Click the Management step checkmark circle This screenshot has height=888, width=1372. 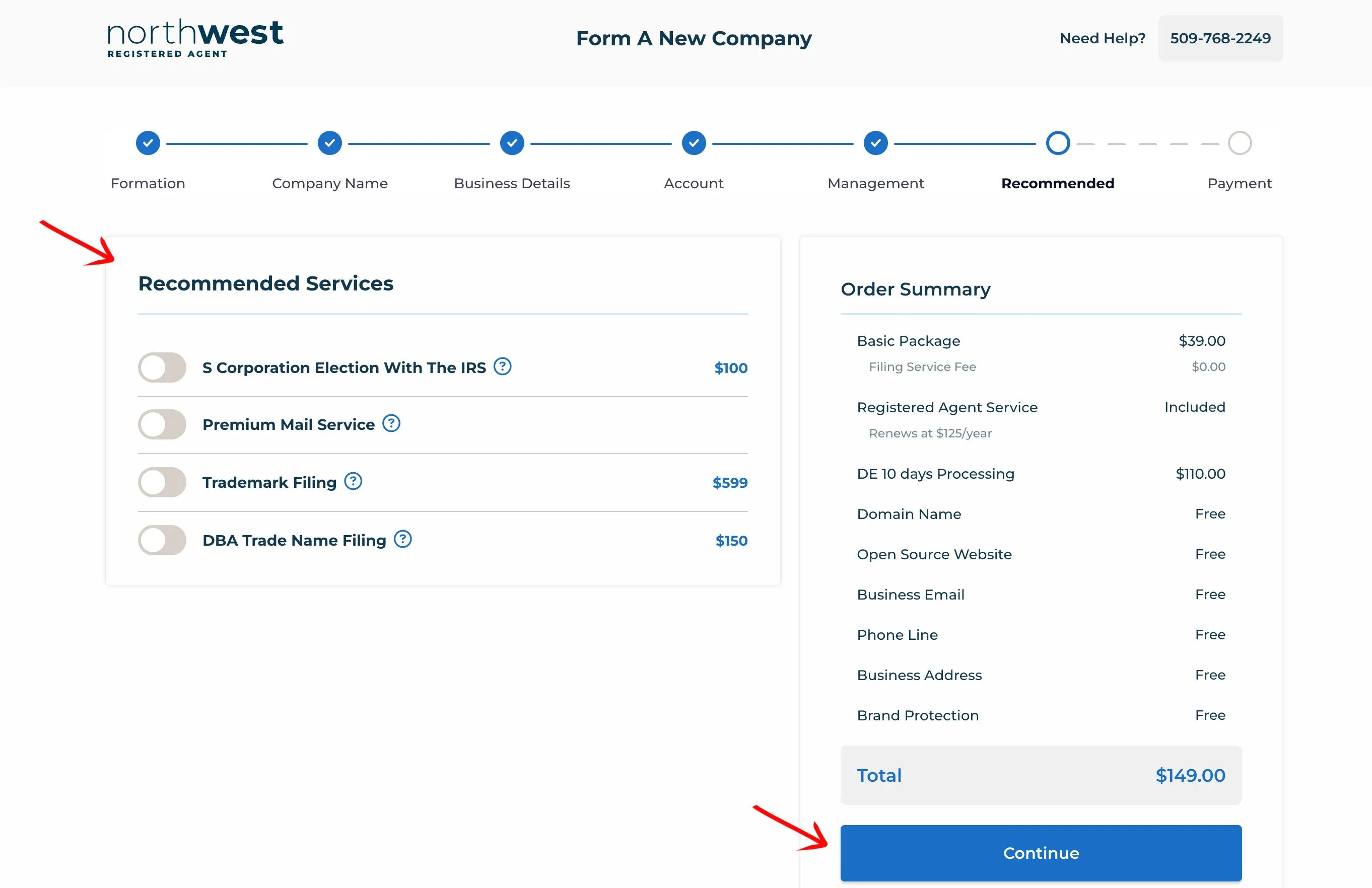(x=876, y=143)
